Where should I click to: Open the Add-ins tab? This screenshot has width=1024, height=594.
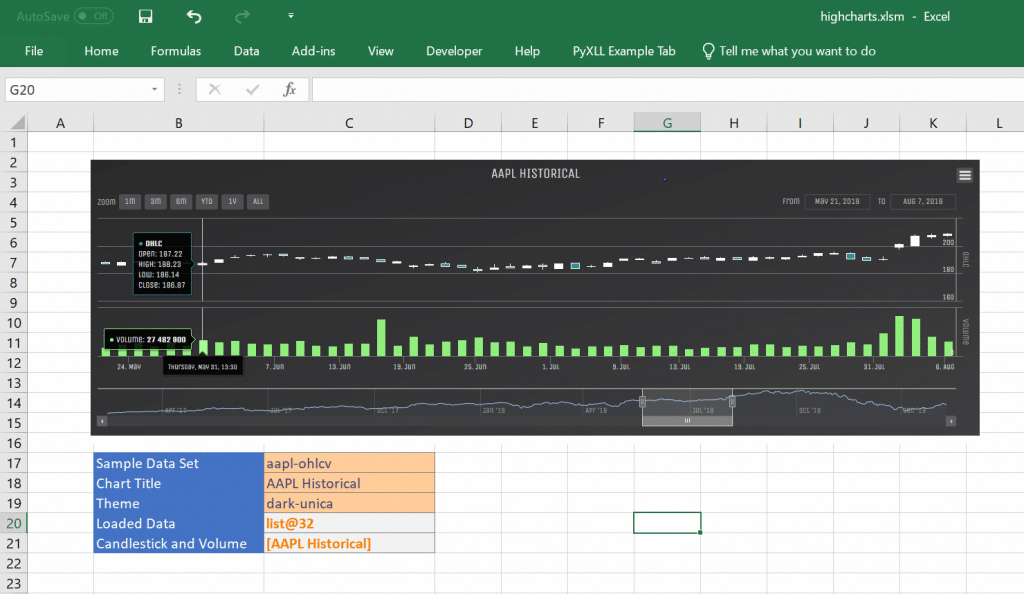click(313, 51)
